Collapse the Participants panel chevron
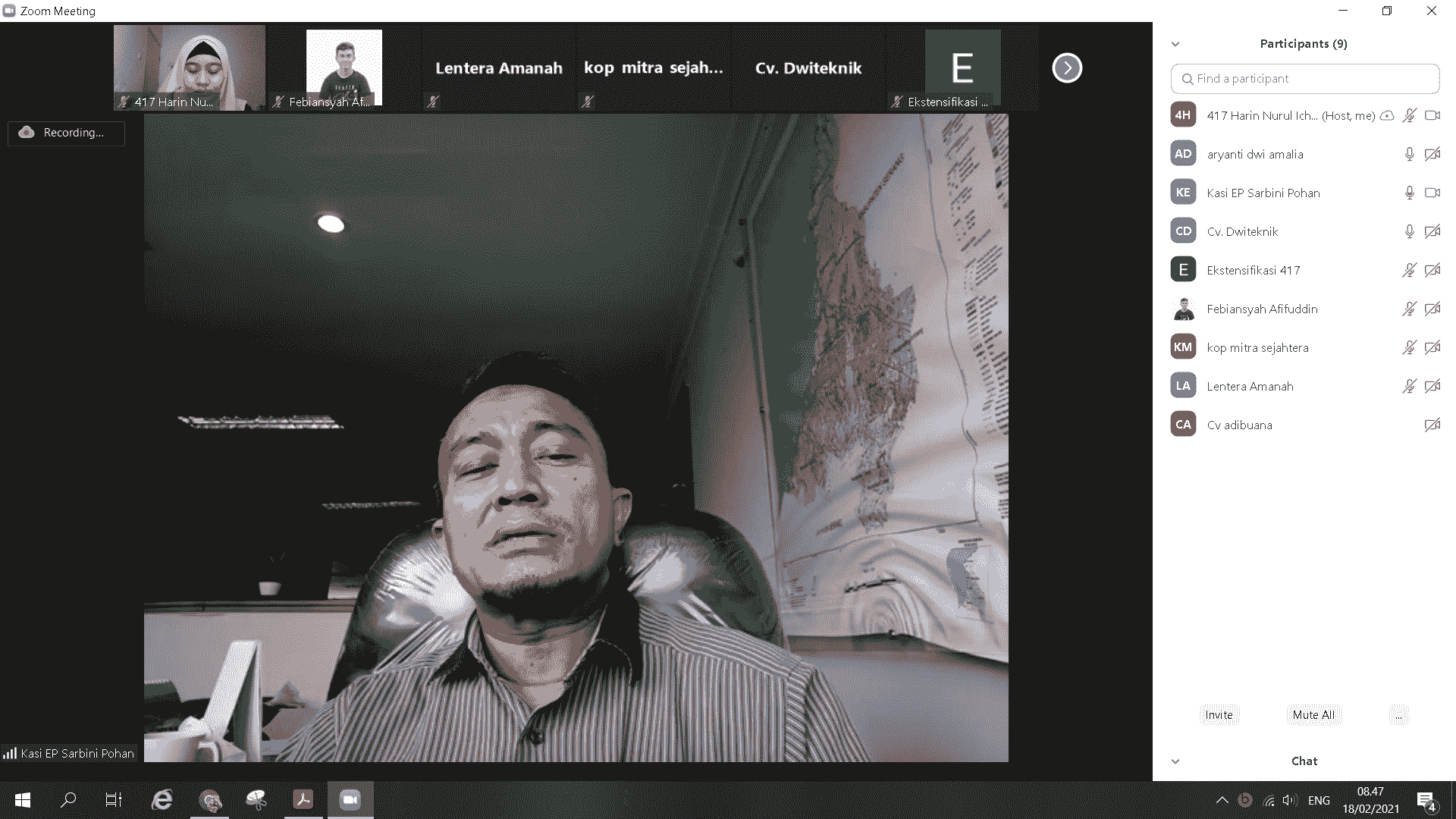 [1175, 44]
